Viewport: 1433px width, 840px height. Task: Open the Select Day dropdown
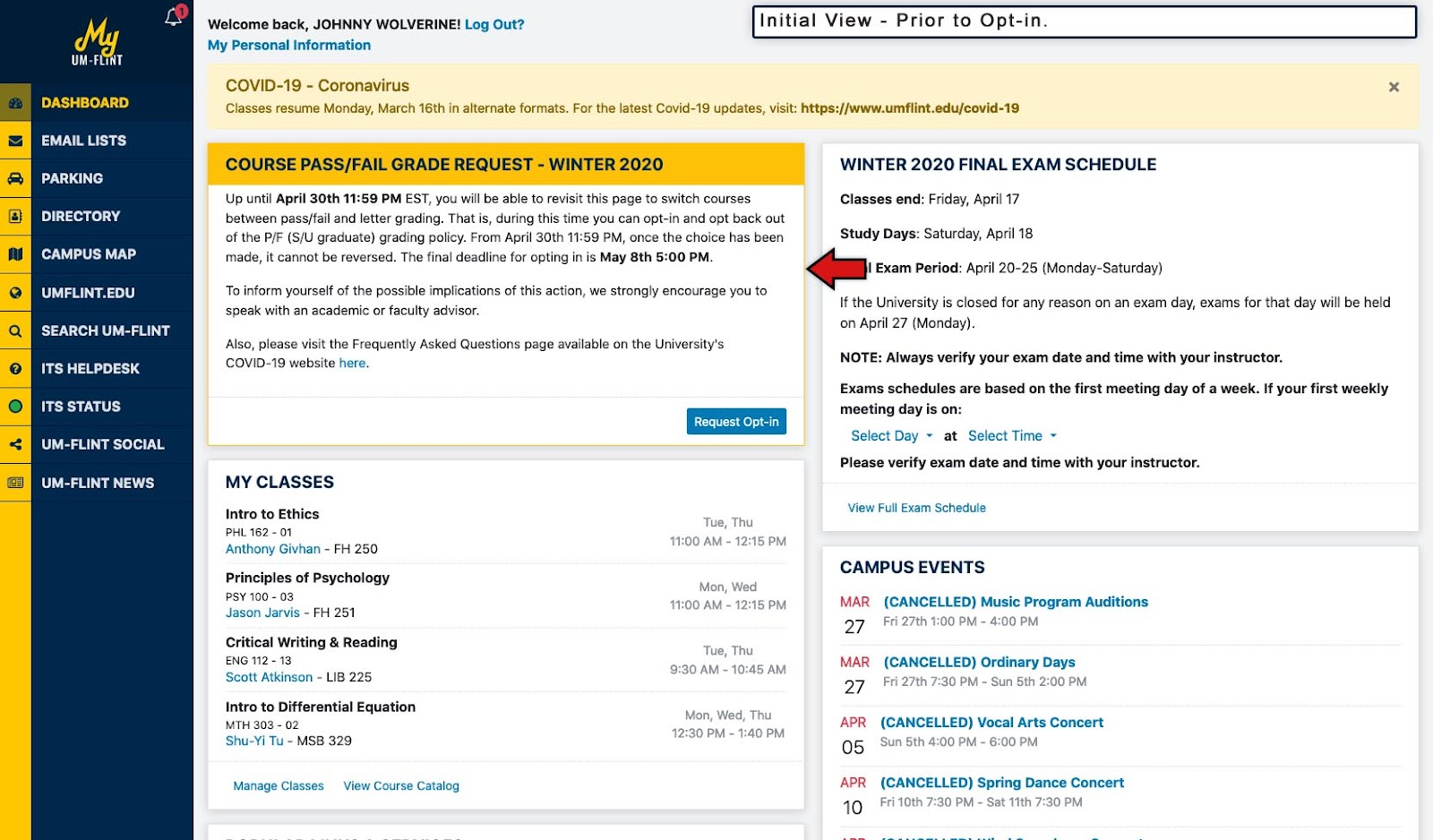tap(892, 436)
